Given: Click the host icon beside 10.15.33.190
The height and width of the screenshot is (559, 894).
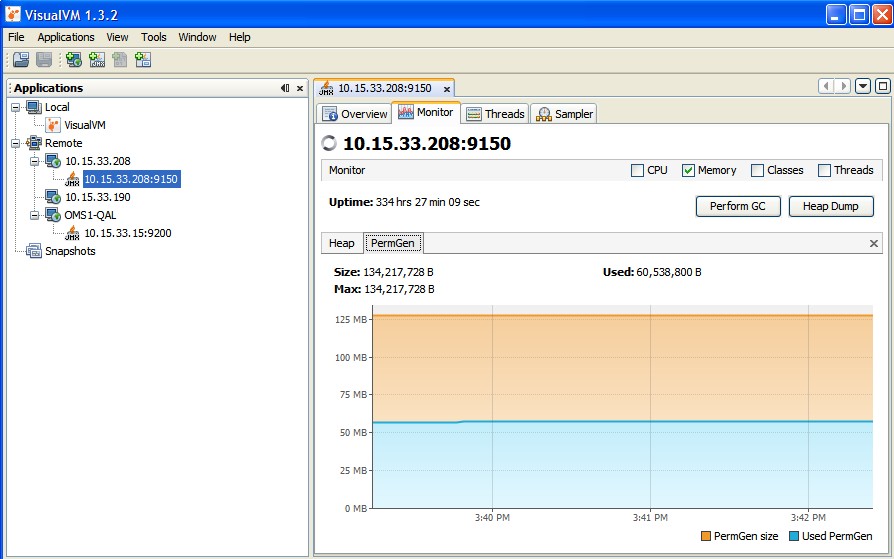Looking at the screenshot, I should coord(53,197).
